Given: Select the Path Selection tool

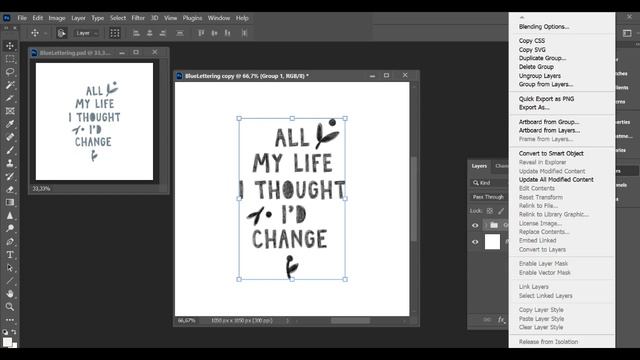Looking at the screenshot, I should tap(10, 268).
